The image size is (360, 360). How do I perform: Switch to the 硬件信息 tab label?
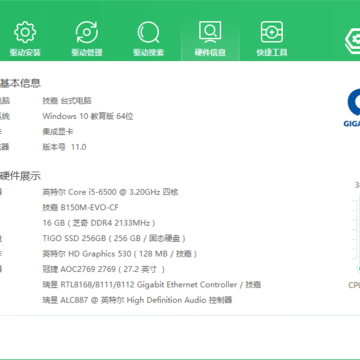pyautogui.click(x=210, y=53)
